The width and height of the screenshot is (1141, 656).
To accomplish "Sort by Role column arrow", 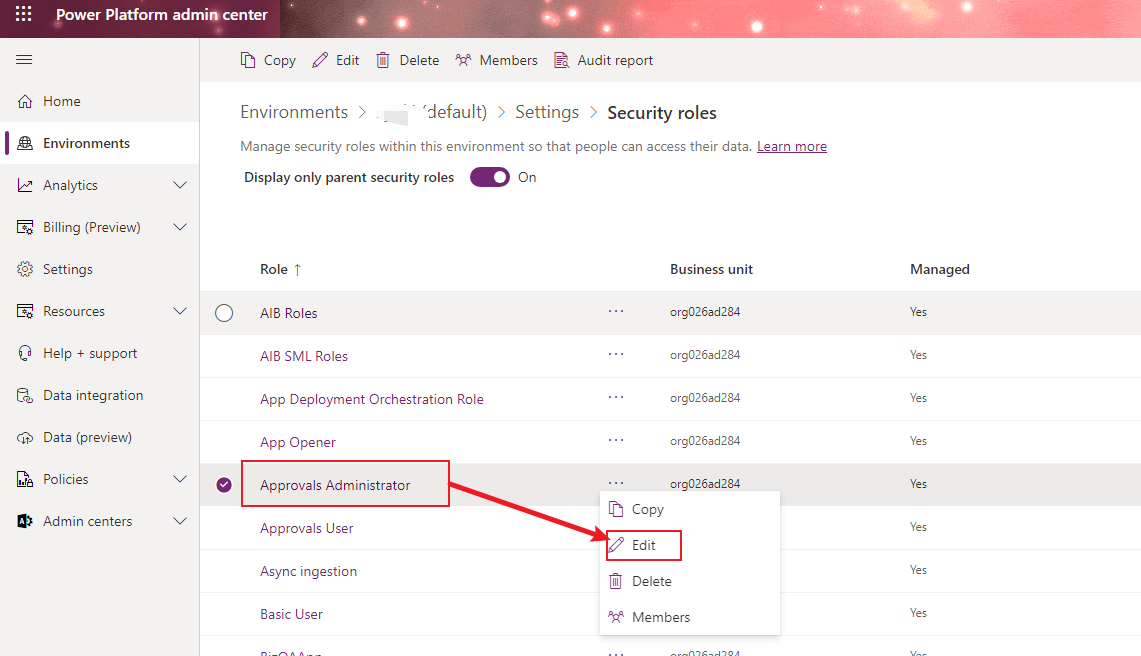I will pyautogui.click(x=298, y=269).
